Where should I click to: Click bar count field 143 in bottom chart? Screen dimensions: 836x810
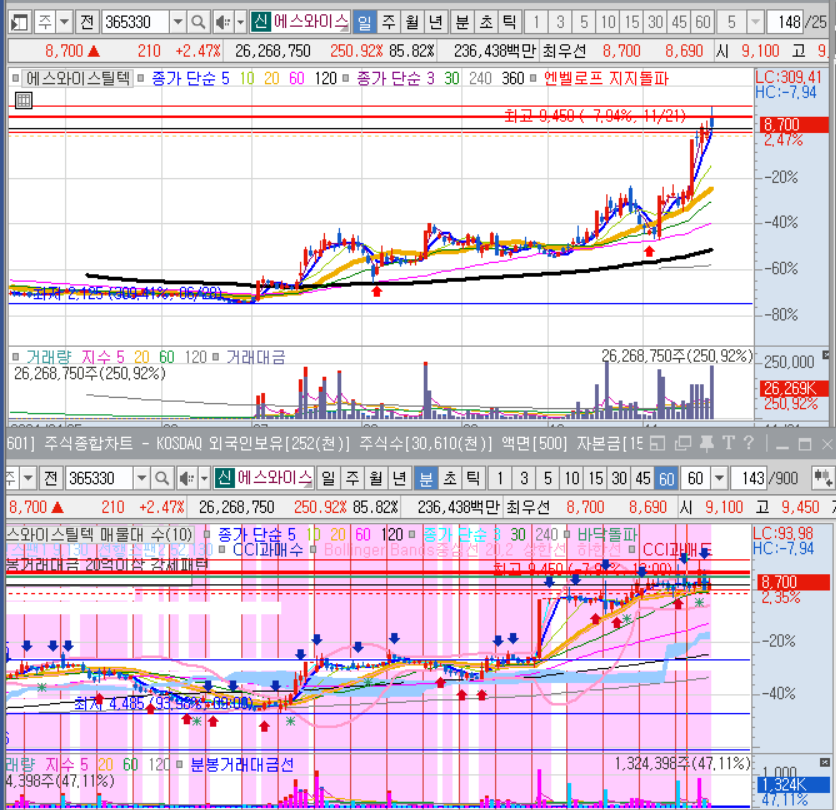(x=749, y=478)
